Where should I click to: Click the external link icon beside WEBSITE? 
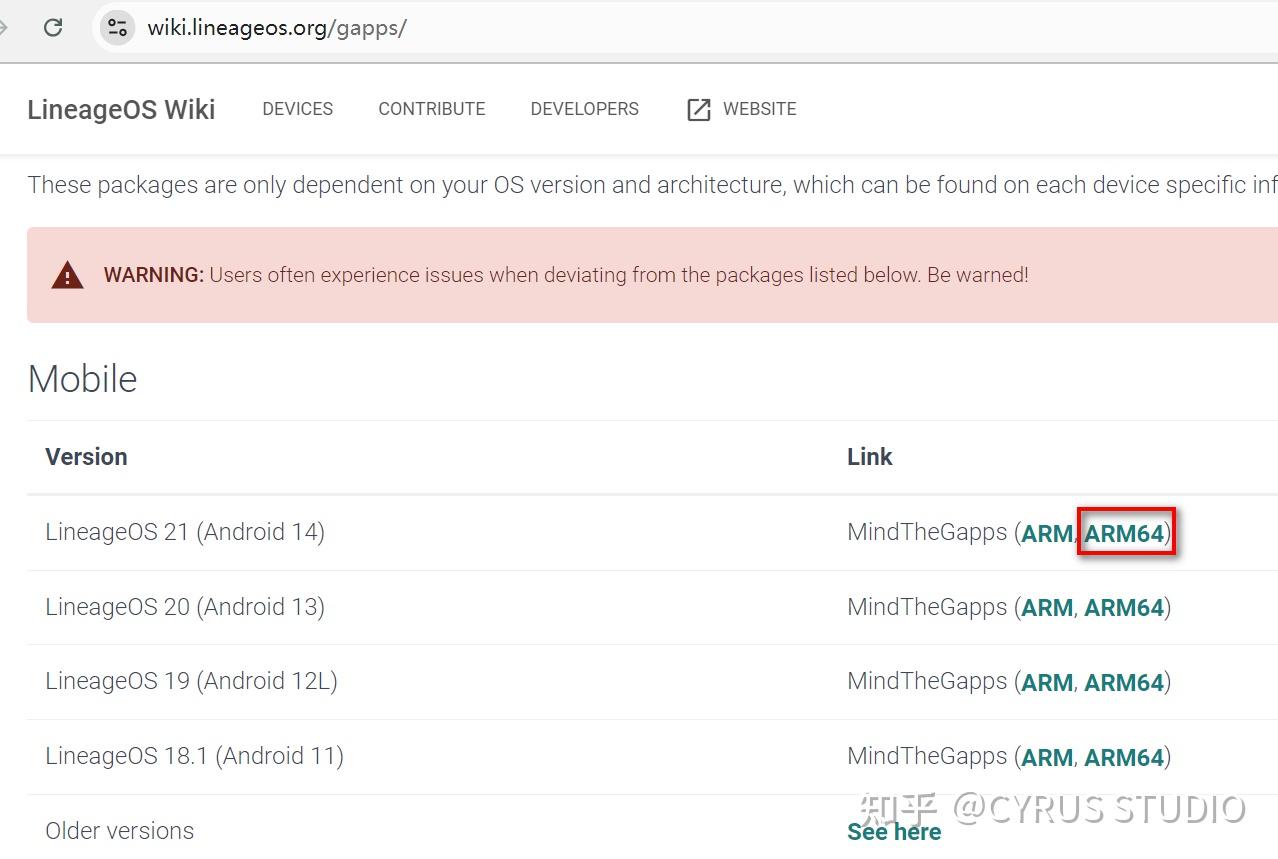(699, 109)
